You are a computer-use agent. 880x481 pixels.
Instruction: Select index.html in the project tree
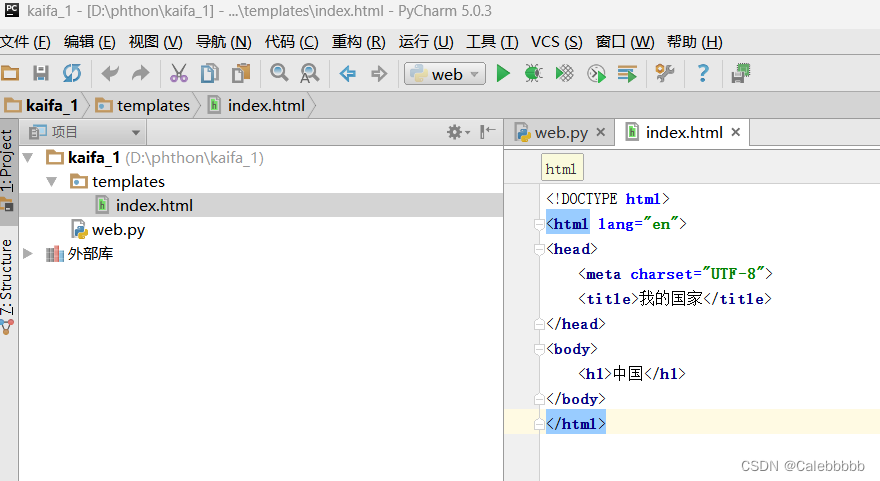point(261,205)
